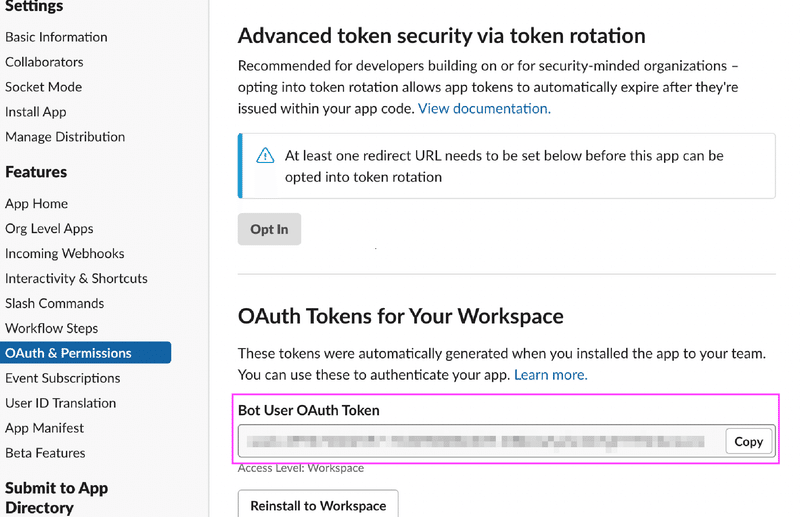Open App Home feature page

coord(36,203)
